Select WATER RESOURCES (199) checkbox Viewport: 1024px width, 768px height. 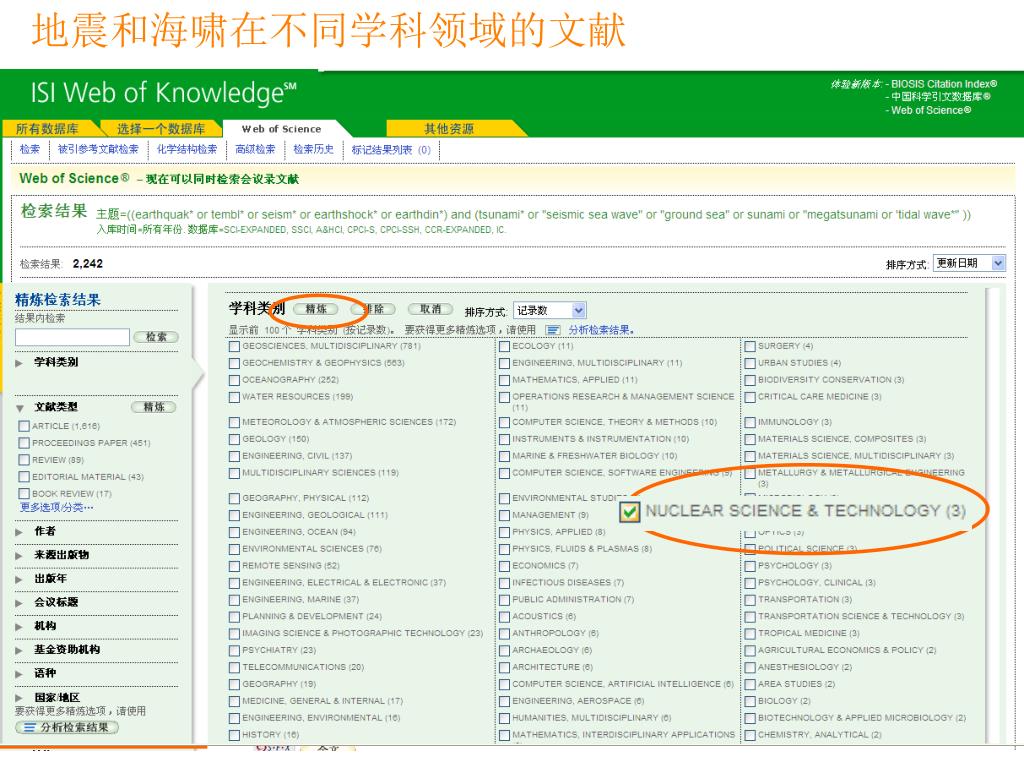[x=234, y=397]
